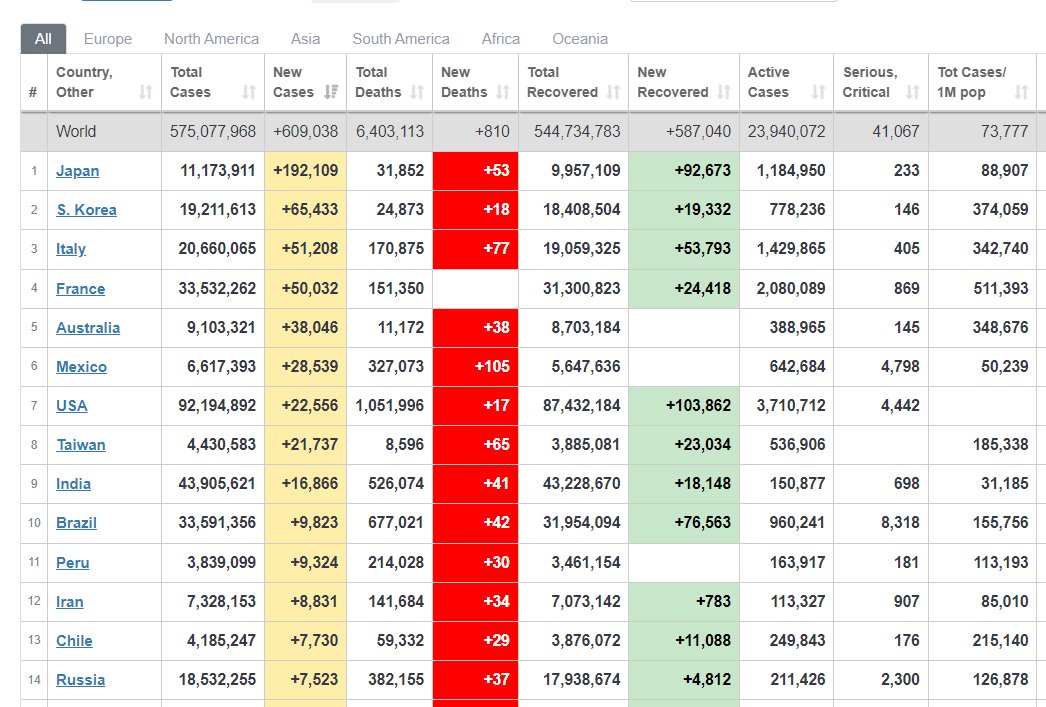The height and width of the screenshot is (707, 1046).
Task: Select Japan new deaths +53 cell
Action: 476,171
